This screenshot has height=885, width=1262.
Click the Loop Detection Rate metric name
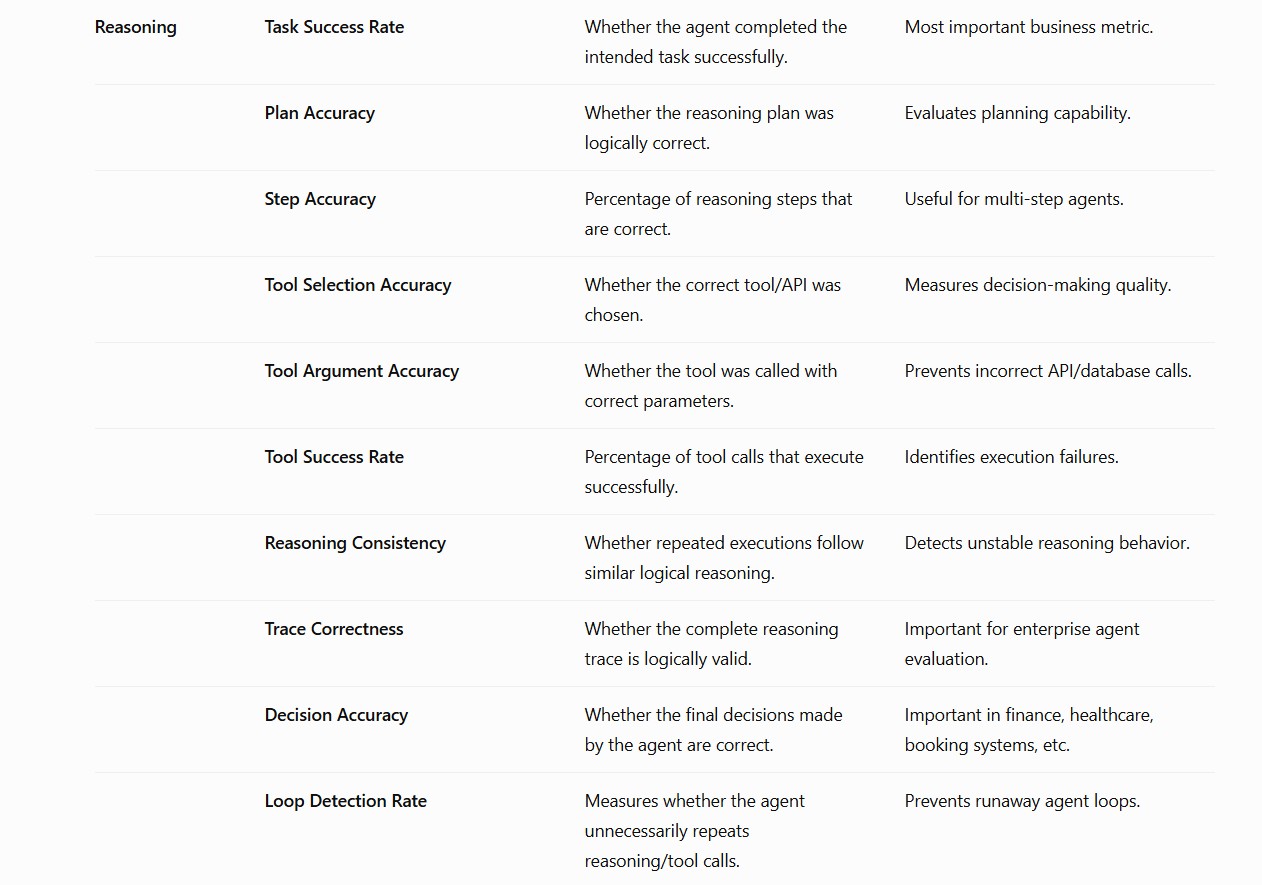click(x=346, y=802)
